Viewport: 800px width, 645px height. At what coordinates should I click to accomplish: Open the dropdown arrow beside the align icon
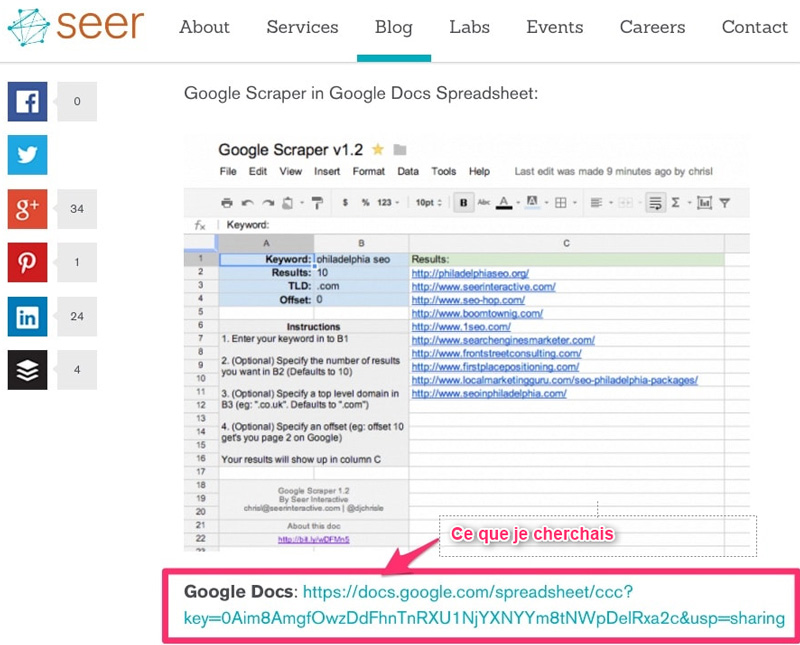coord(610,203)
